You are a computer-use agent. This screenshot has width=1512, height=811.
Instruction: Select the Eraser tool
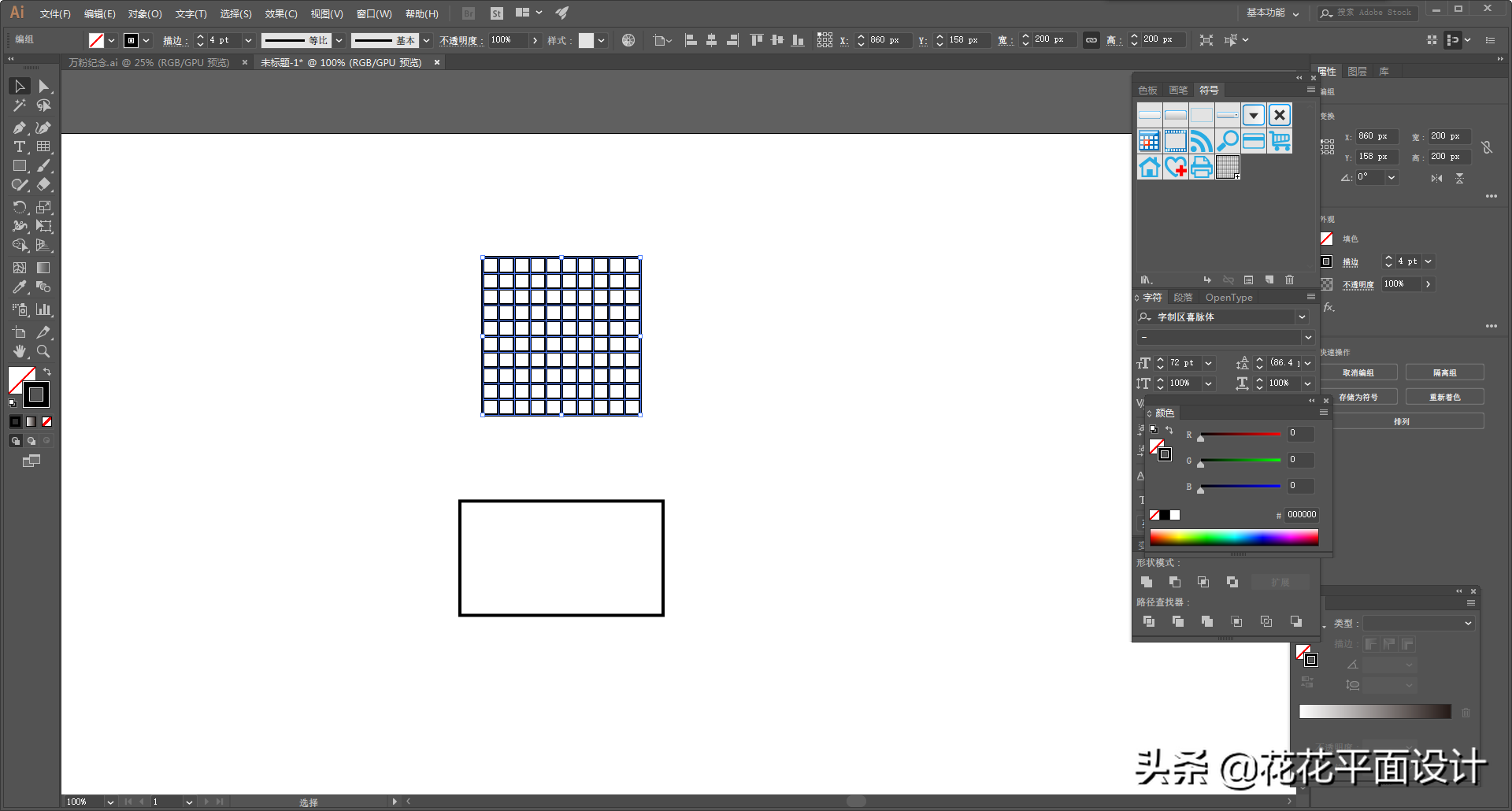pyautogui.click(x=44, y=185)
